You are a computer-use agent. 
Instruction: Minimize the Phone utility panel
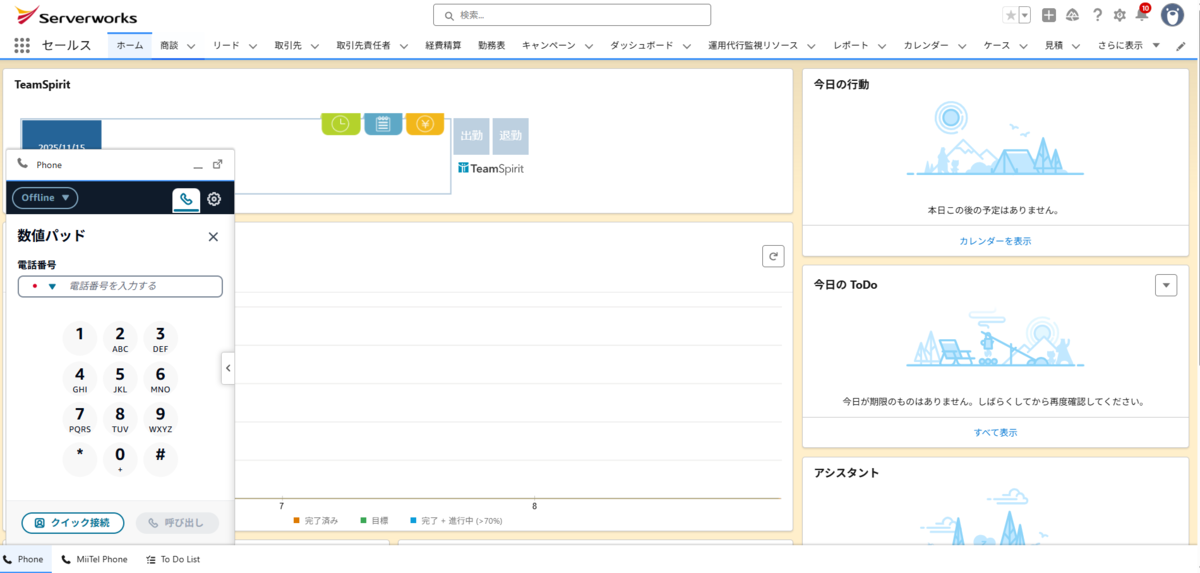198,165
